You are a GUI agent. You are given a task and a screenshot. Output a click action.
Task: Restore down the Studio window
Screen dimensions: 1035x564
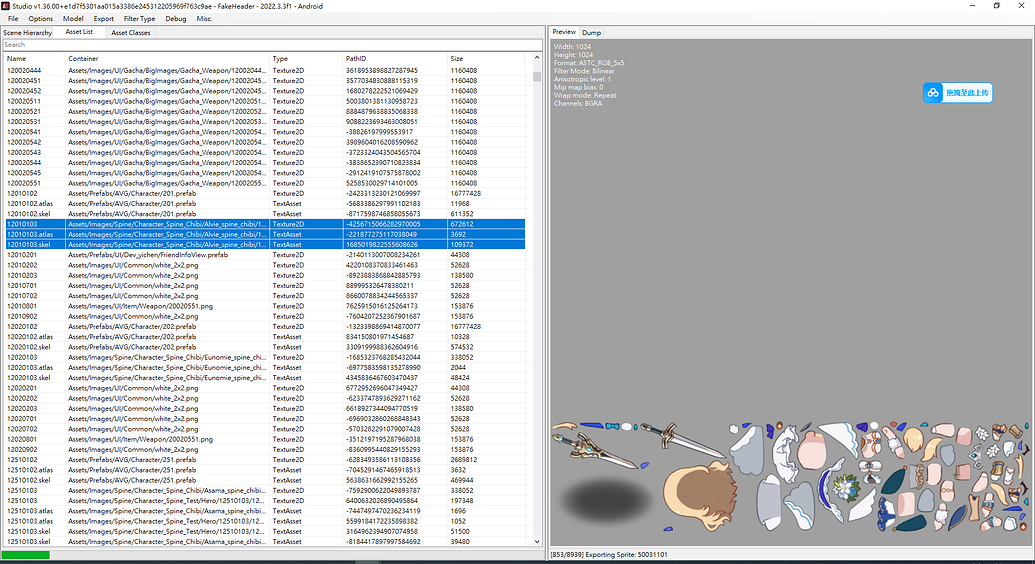(x=996, y=6)
